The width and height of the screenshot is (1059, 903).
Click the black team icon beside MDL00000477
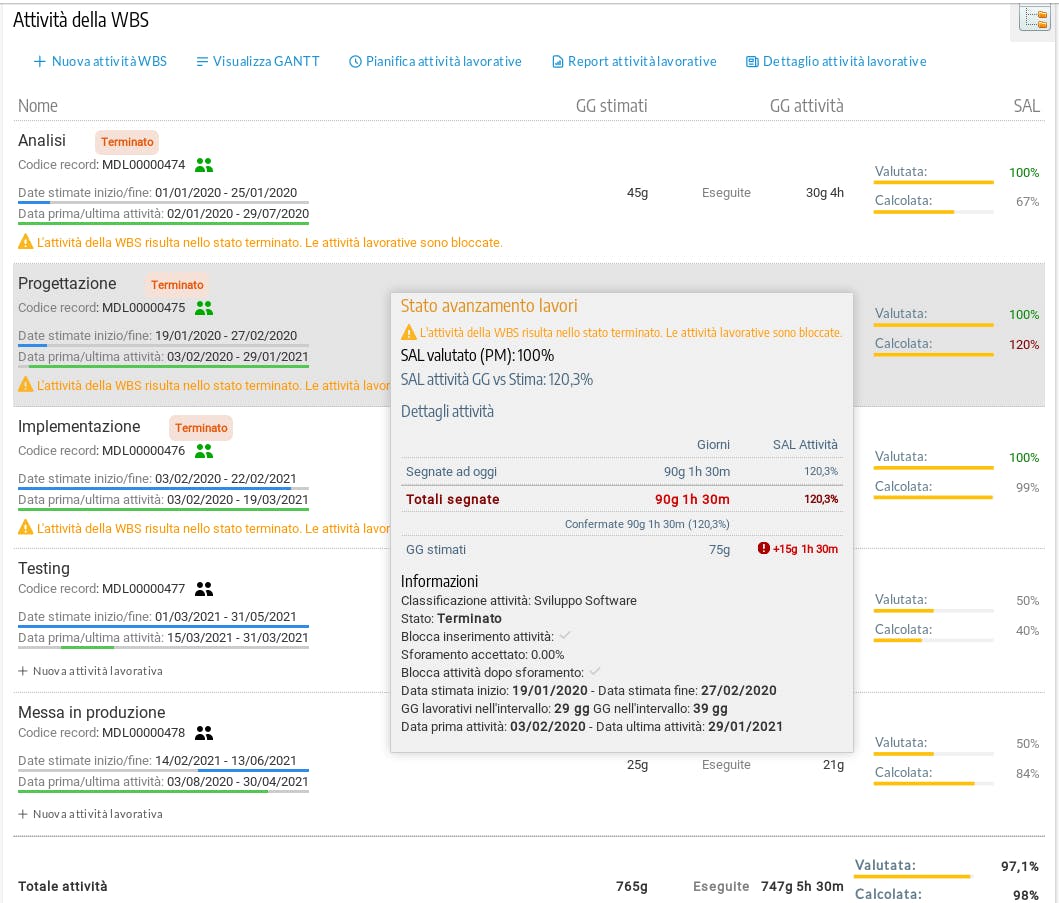tap(204, 589)
